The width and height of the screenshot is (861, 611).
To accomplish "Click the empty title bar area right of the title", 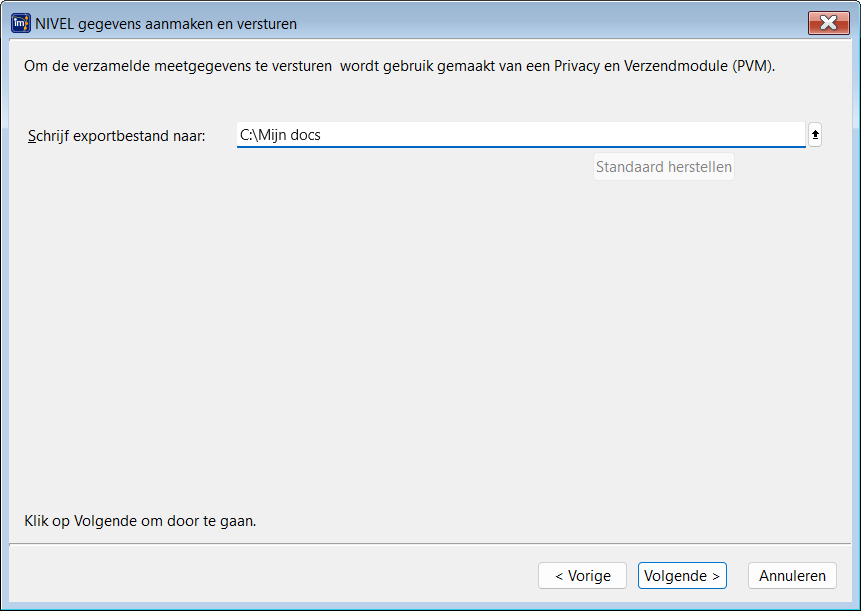I will coord(550,23).
